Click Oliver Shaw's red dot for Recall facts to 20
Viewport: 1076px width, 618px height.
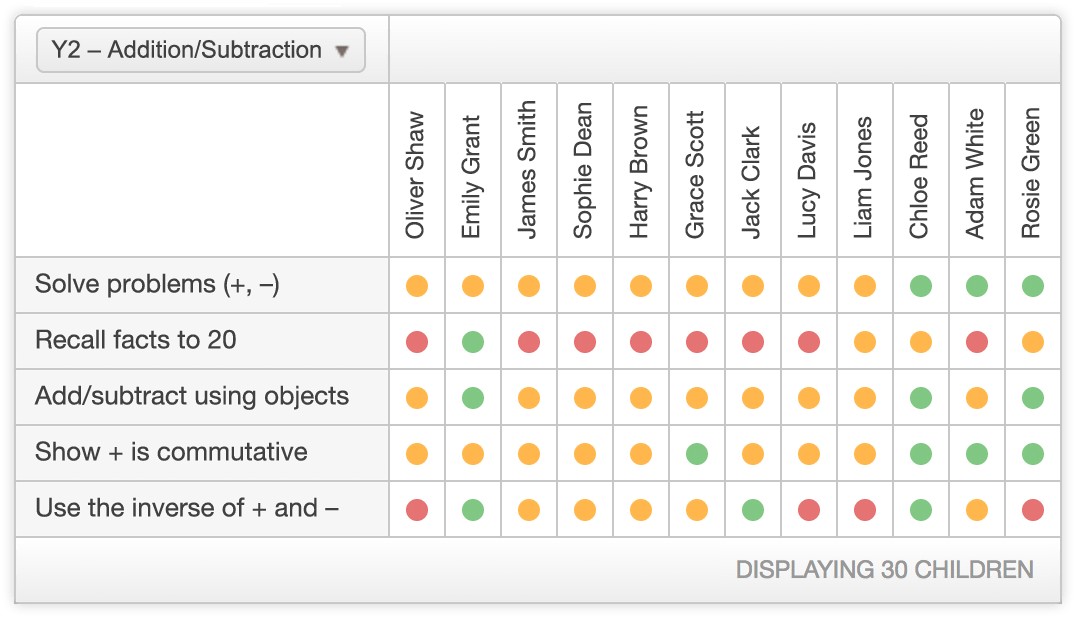click(x=417, y=342)
